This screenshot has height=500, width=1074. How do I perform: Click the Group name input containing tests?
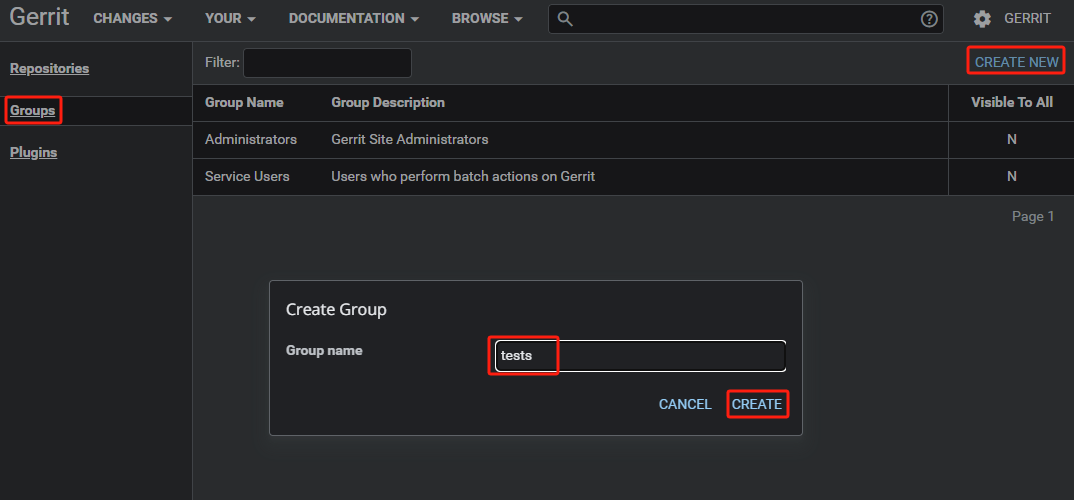[640, 356]
